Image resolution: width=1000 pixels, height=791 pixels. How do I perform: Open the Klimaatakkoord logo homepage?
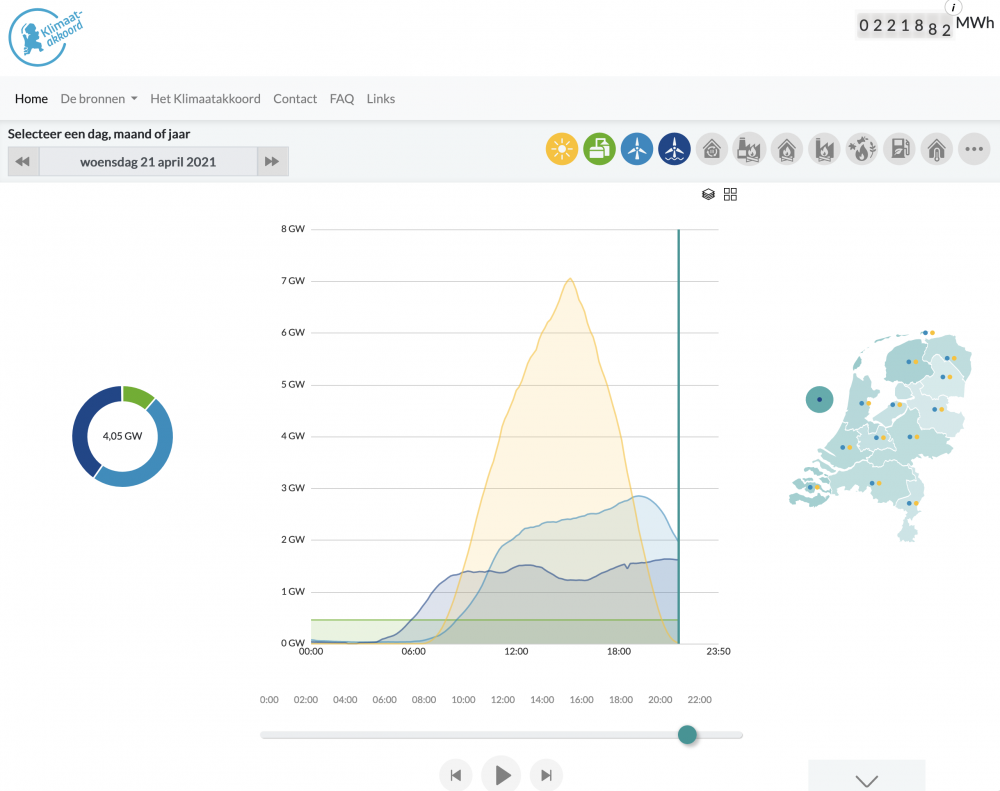click(46, 37)
